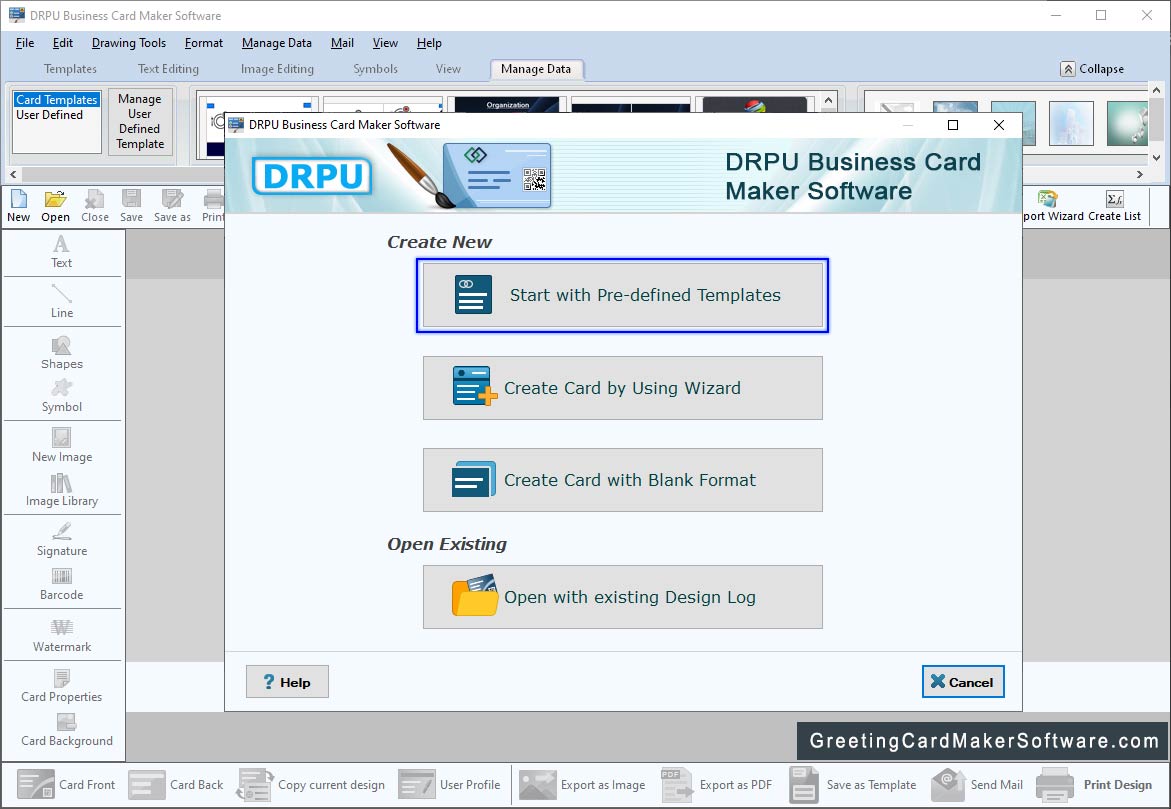Switch to the Text Editing ribbon tab
The image size is (1171, 809).
coord(168,69)
